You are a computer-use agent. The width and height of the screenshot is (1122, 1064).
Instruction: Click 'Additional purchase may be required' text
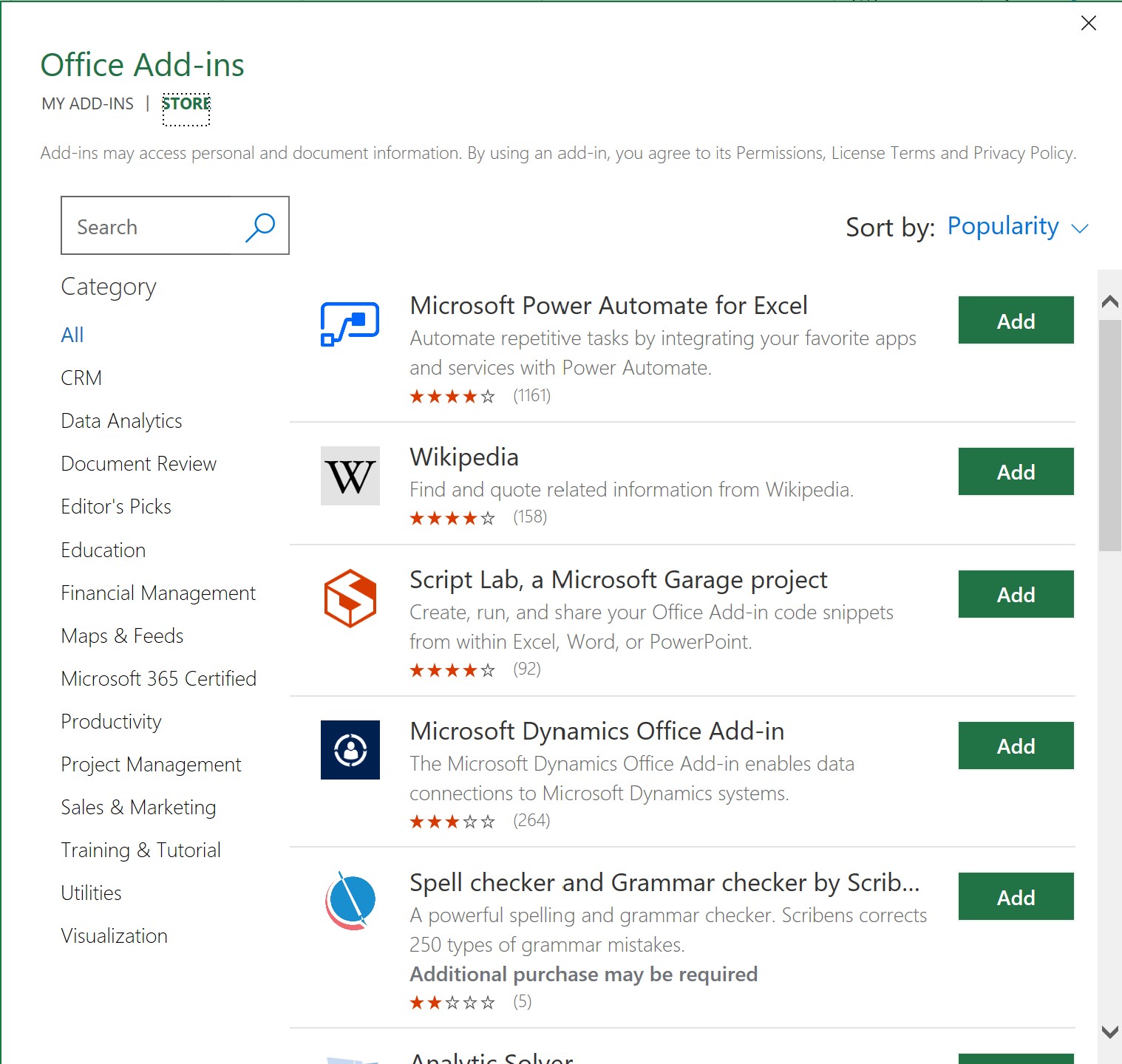584,975
